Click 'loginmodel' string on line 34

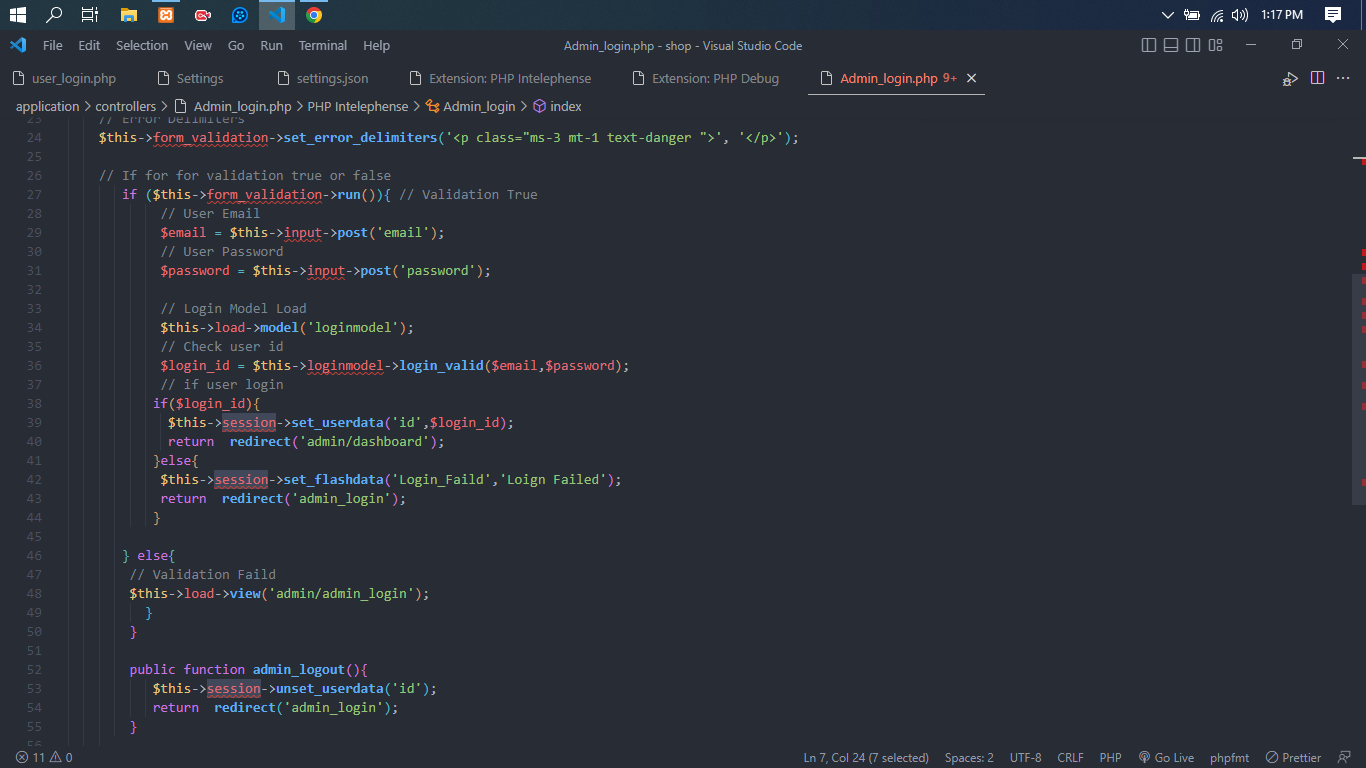(x=352, y=327)
